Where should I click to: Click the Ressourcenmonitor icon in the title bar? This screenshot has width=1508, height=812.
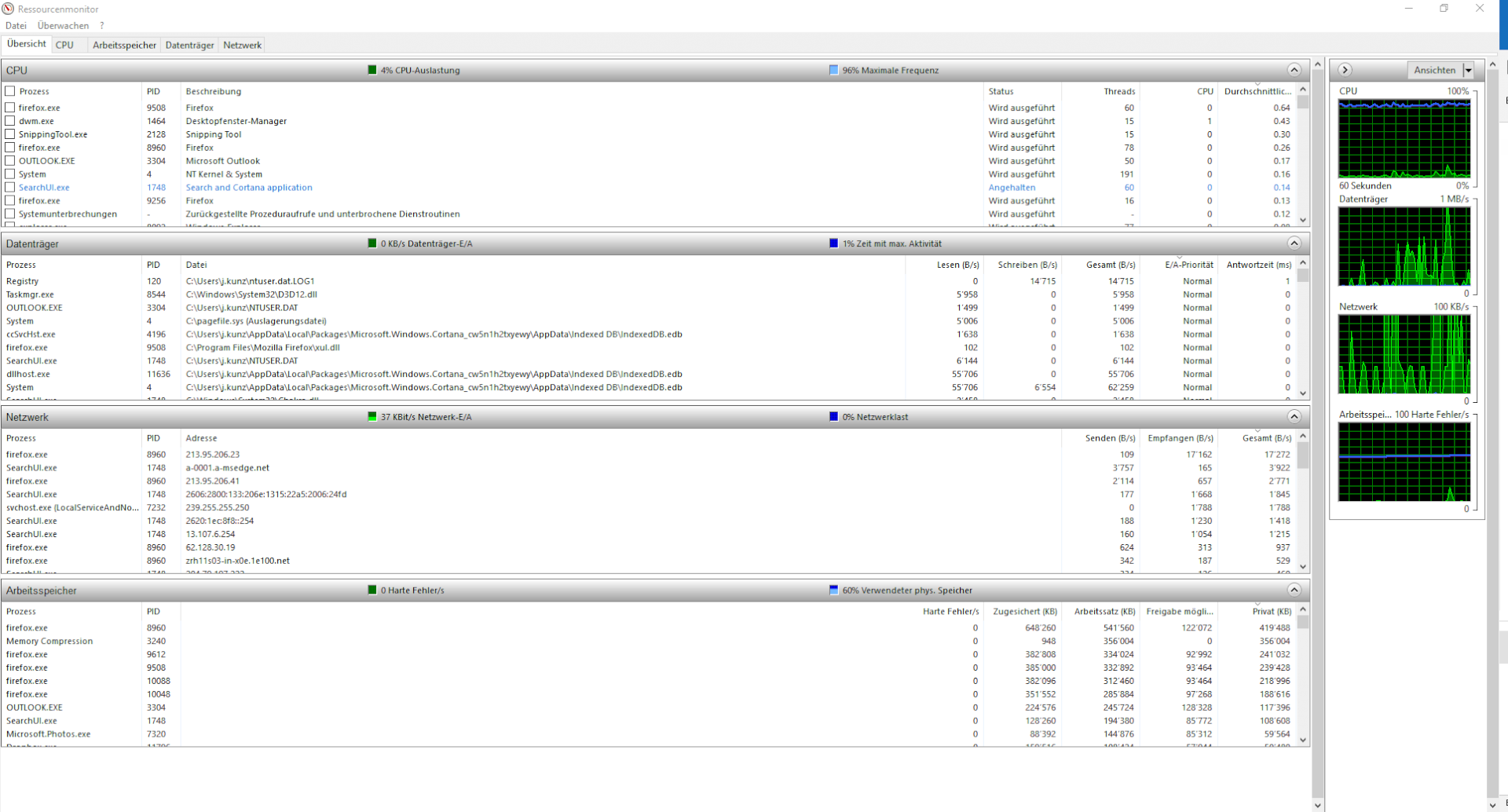[8, 9]
